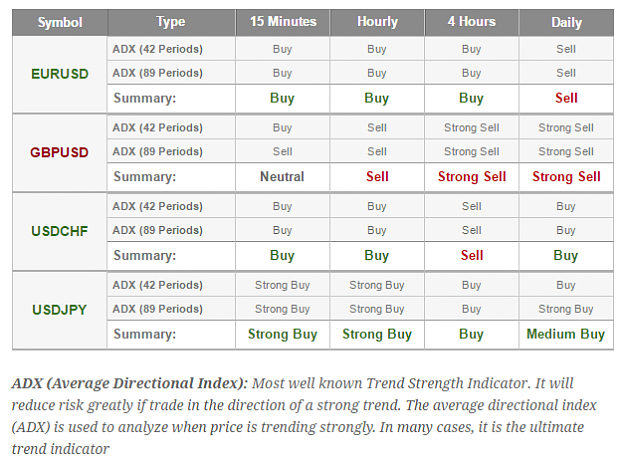Click the 4 Hours column header
625x469 pixels.
(472, 22)
